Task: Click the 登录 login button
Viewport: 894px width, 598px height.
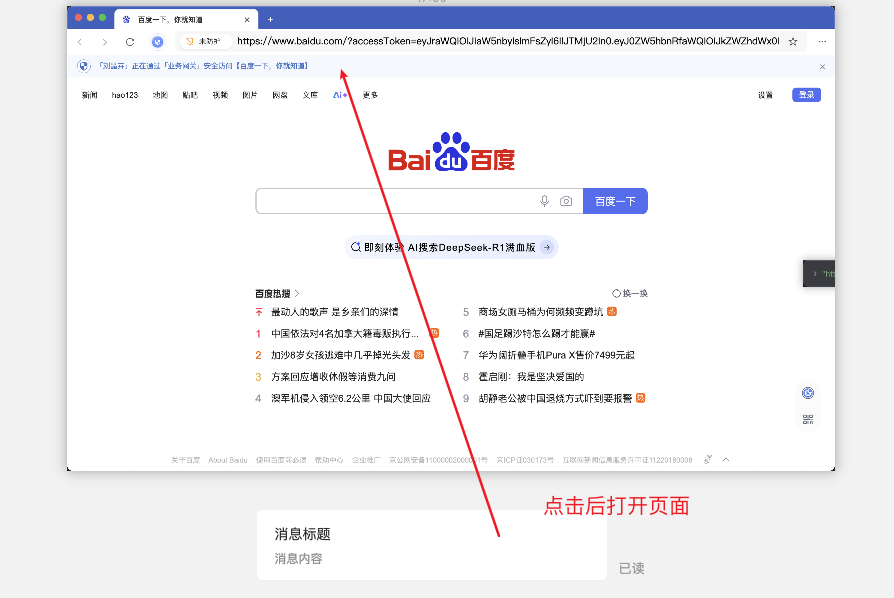Action: tap(806, 95)
